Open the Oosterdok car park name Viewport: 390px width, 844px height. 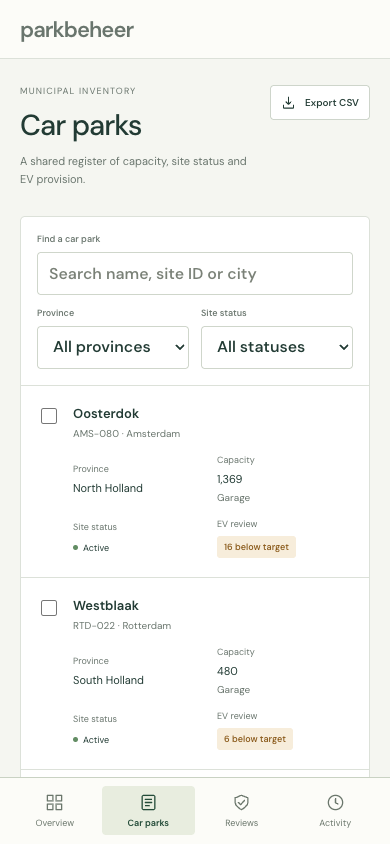(106, 413)
